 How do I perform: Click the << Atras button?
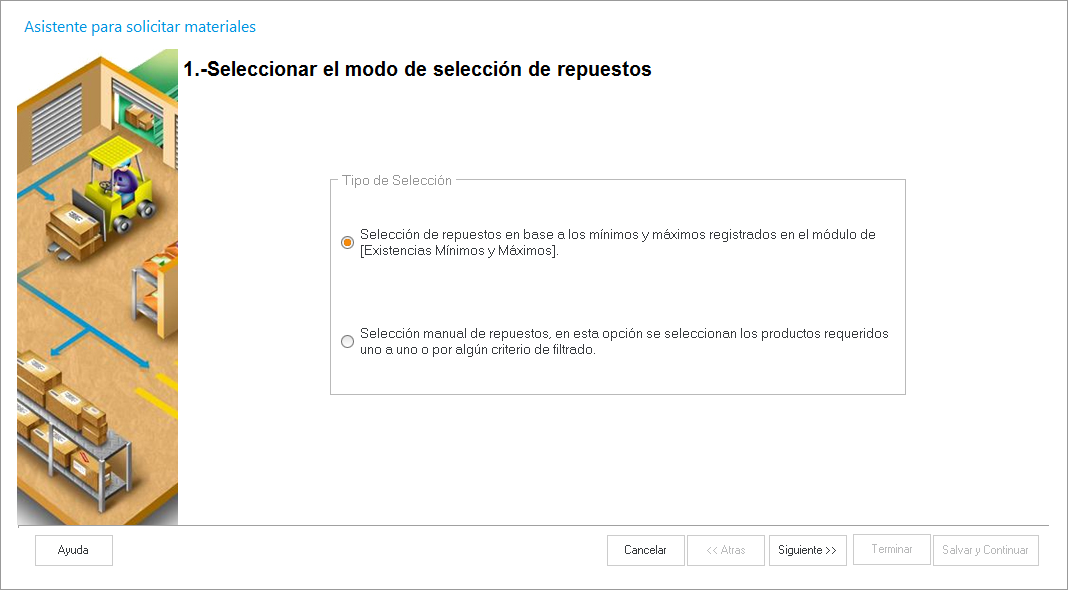click(726, 550)
